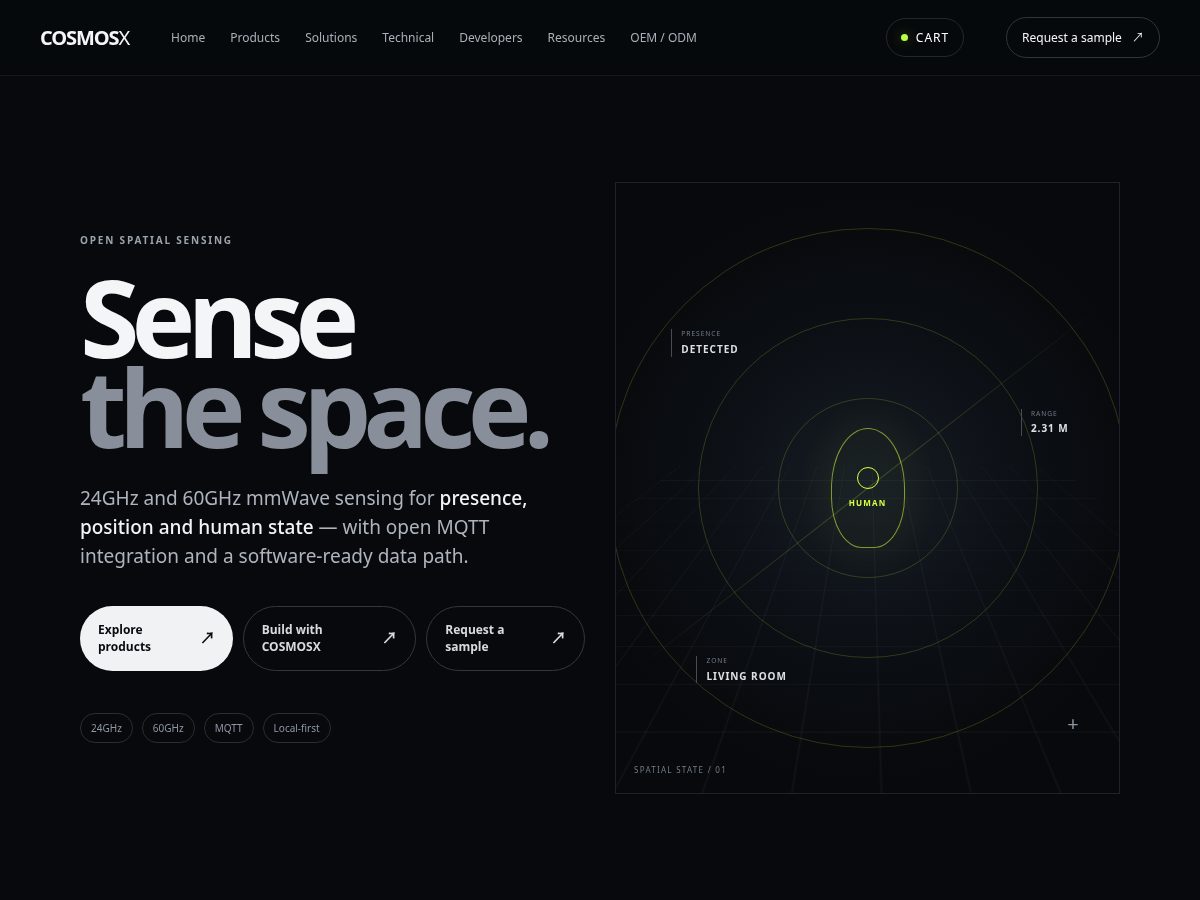The width and height of the screenshot is (1200, 900).
Task: Click the small head circle above HUMAN
Action: point(868,478)
